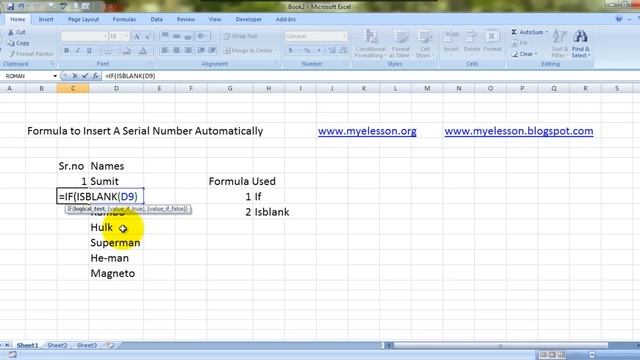
Task: Select the Sheet2 worksheet tab
Action: point(57,345)
